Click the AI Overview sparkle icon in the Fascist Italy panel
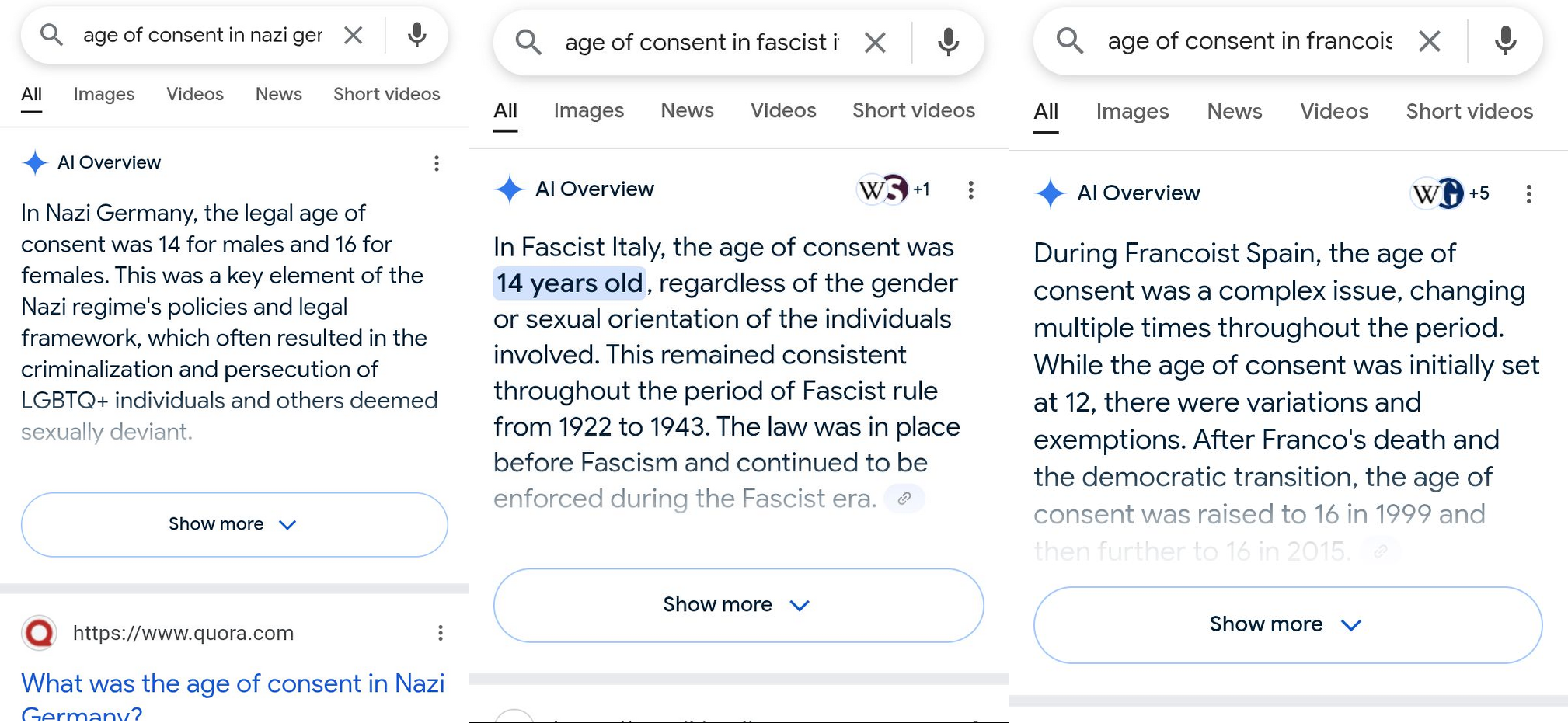The width and height of the screenshot is (1568, 723). (x=510, y=189)
